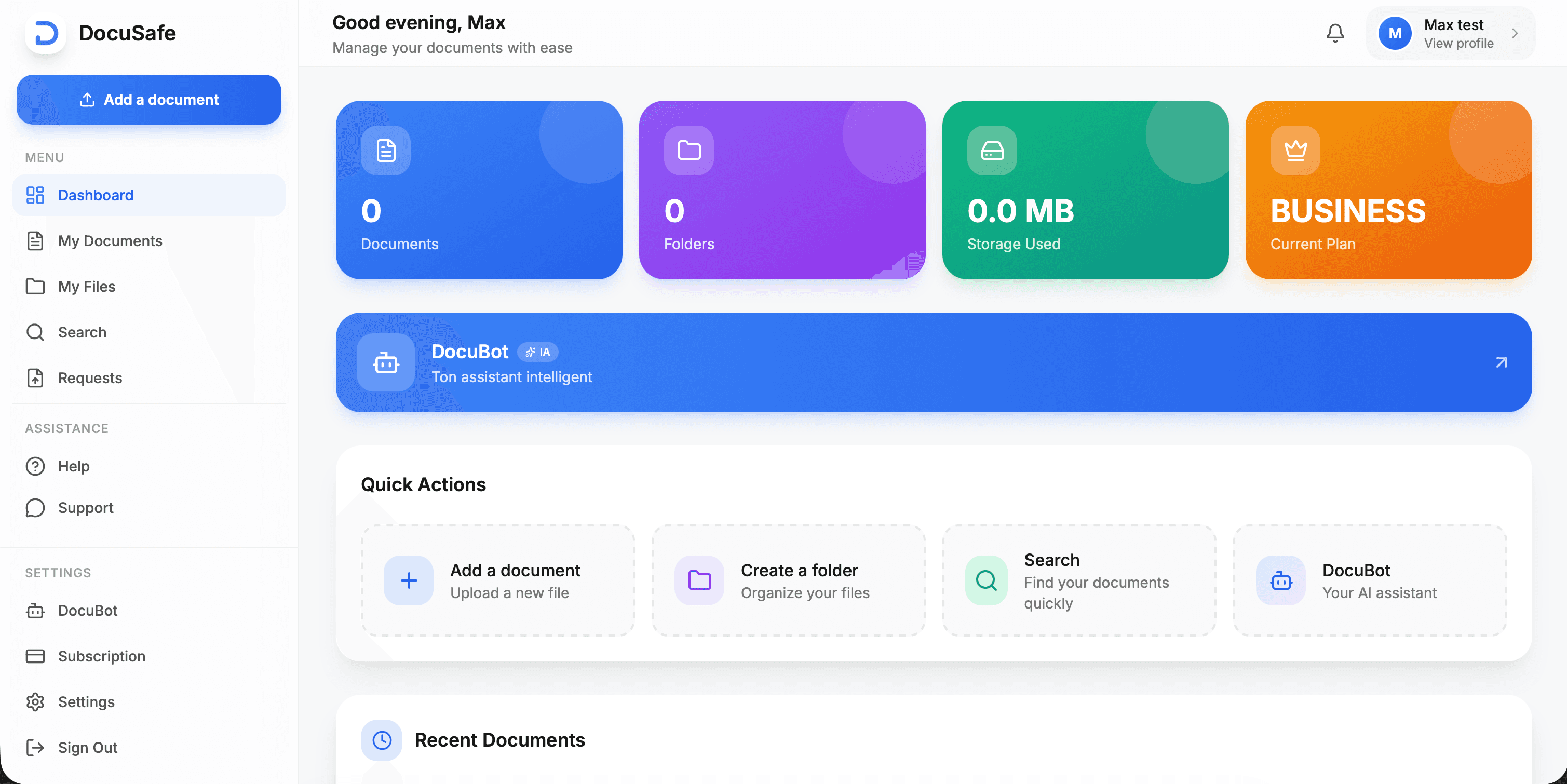Click the purple folder icon in Quick Actions

(x=699, y=580)
